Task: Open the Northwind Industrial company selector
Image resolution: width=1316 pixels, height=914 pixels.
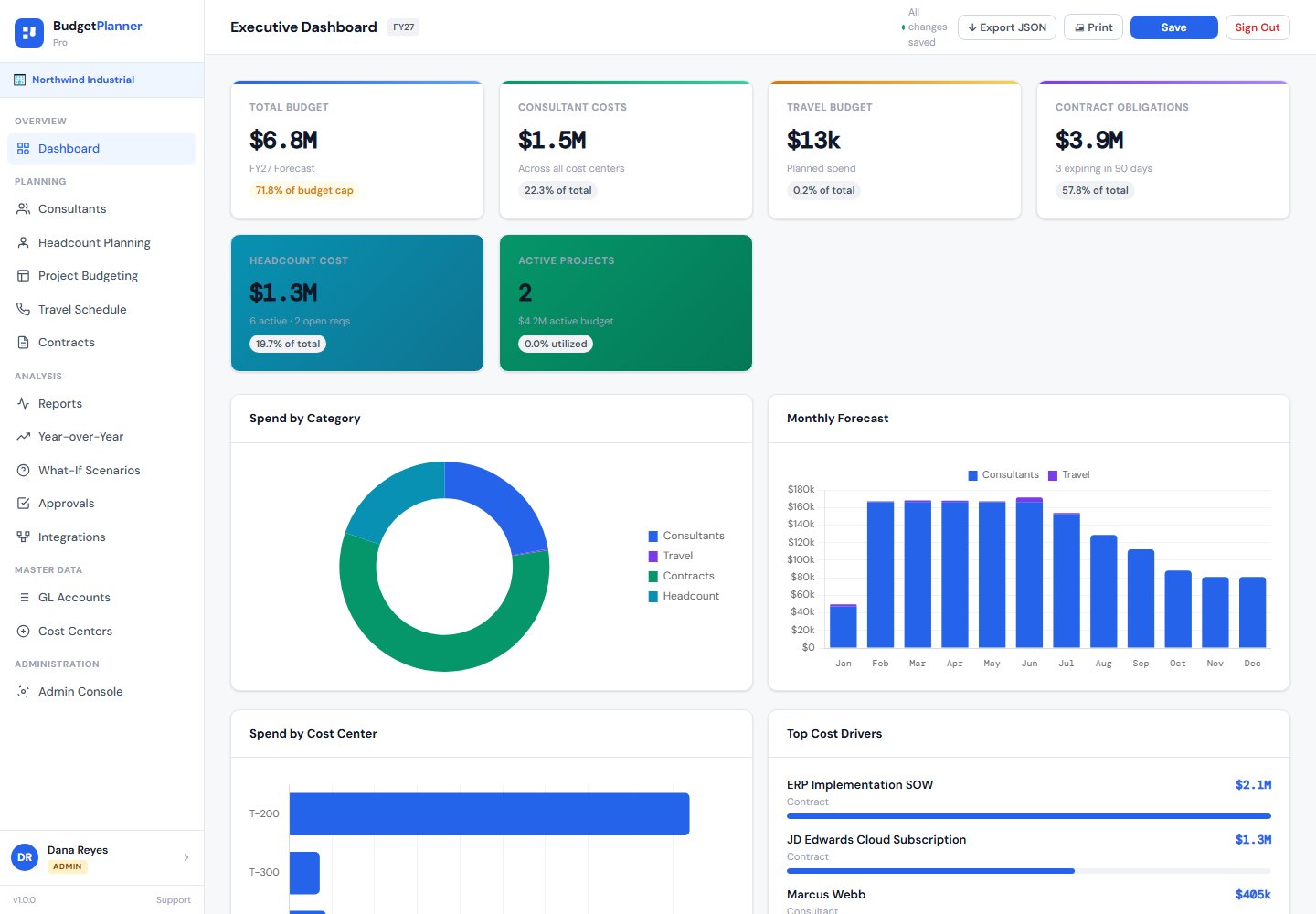Action: tap(101, 80)
